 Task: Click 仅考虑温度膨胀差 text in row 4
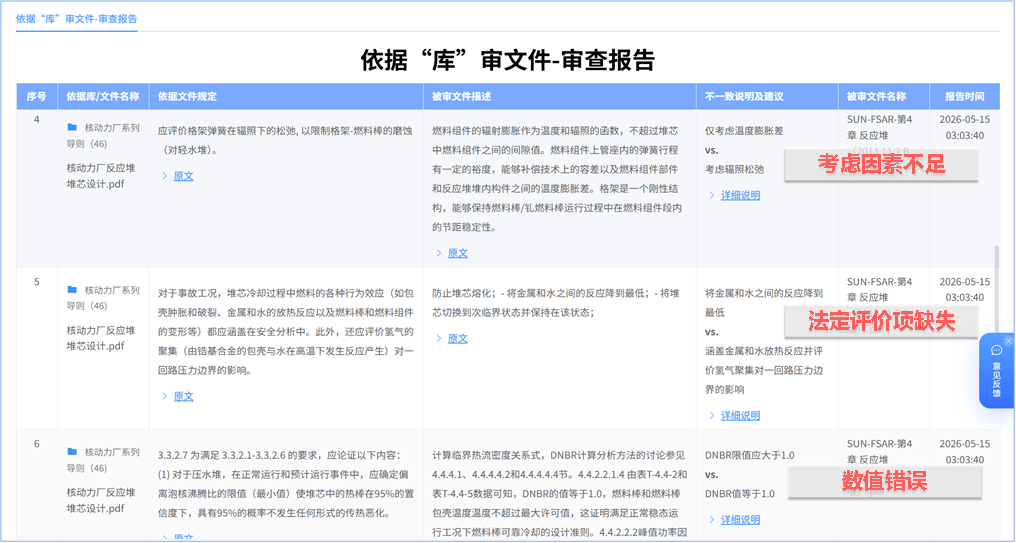click(x=744, y=131)
